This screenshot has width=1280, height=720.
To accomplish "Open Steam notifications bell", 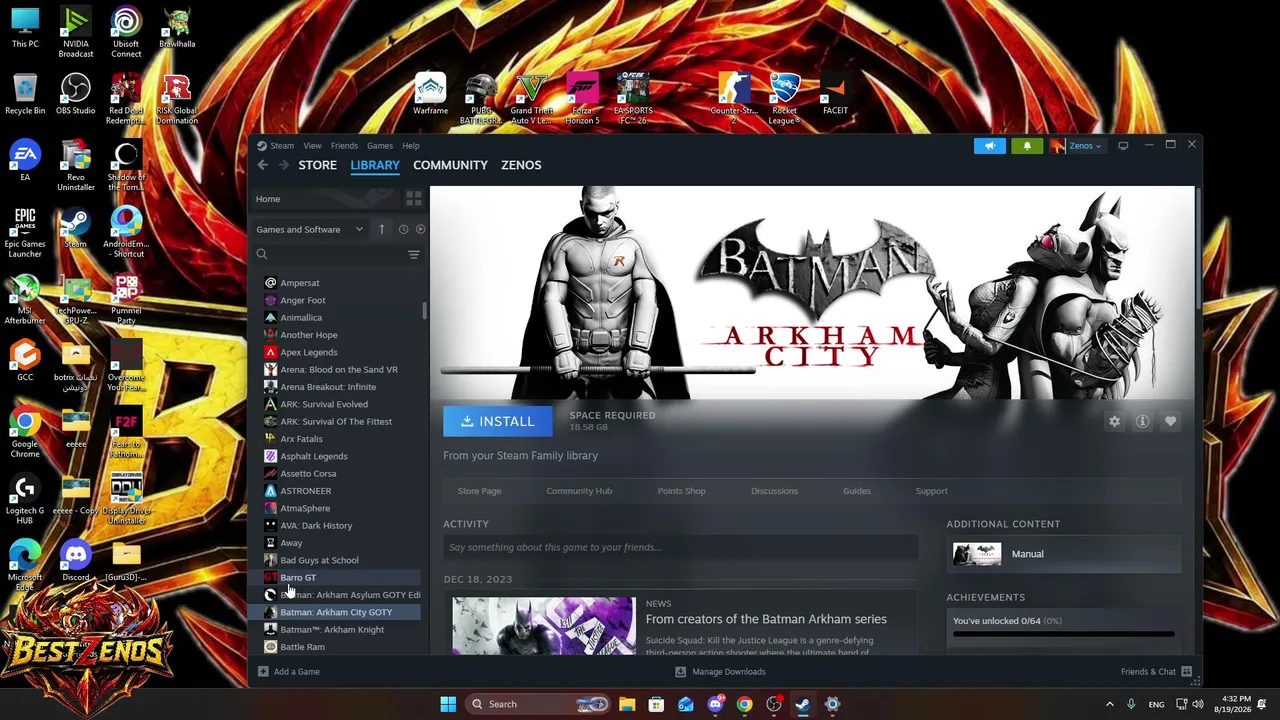I will pyautogui.click(x=1027, y=146).
